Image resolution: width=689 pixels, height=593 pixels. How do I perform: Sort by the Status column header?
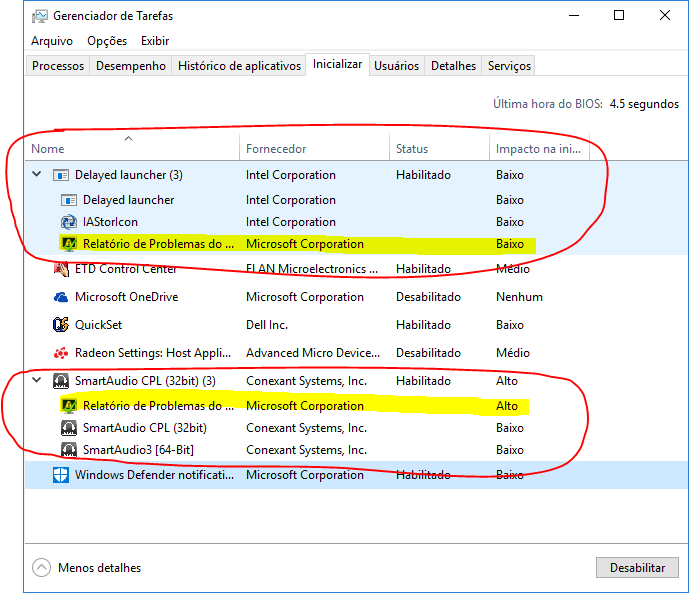click(439, 149)
